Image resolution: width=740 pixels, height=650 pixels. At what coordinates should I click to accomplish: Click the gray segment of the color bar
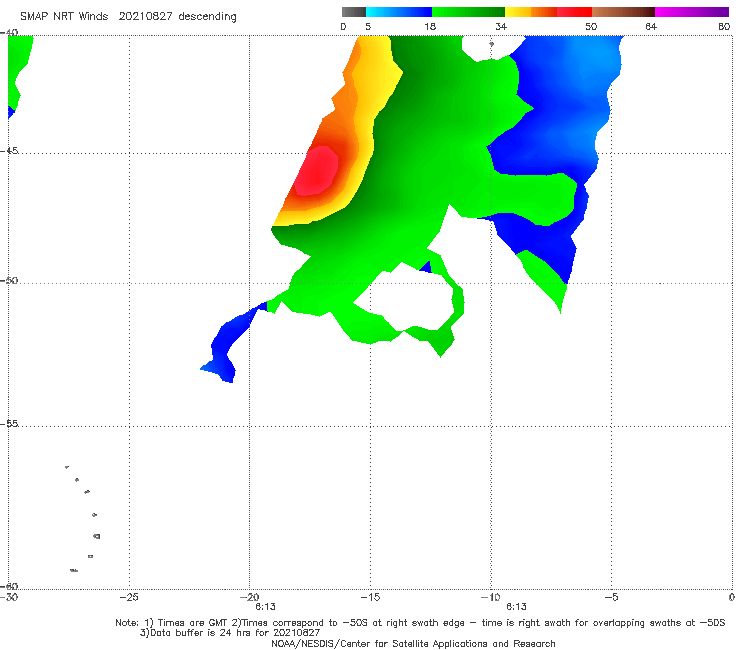[354, 12]
